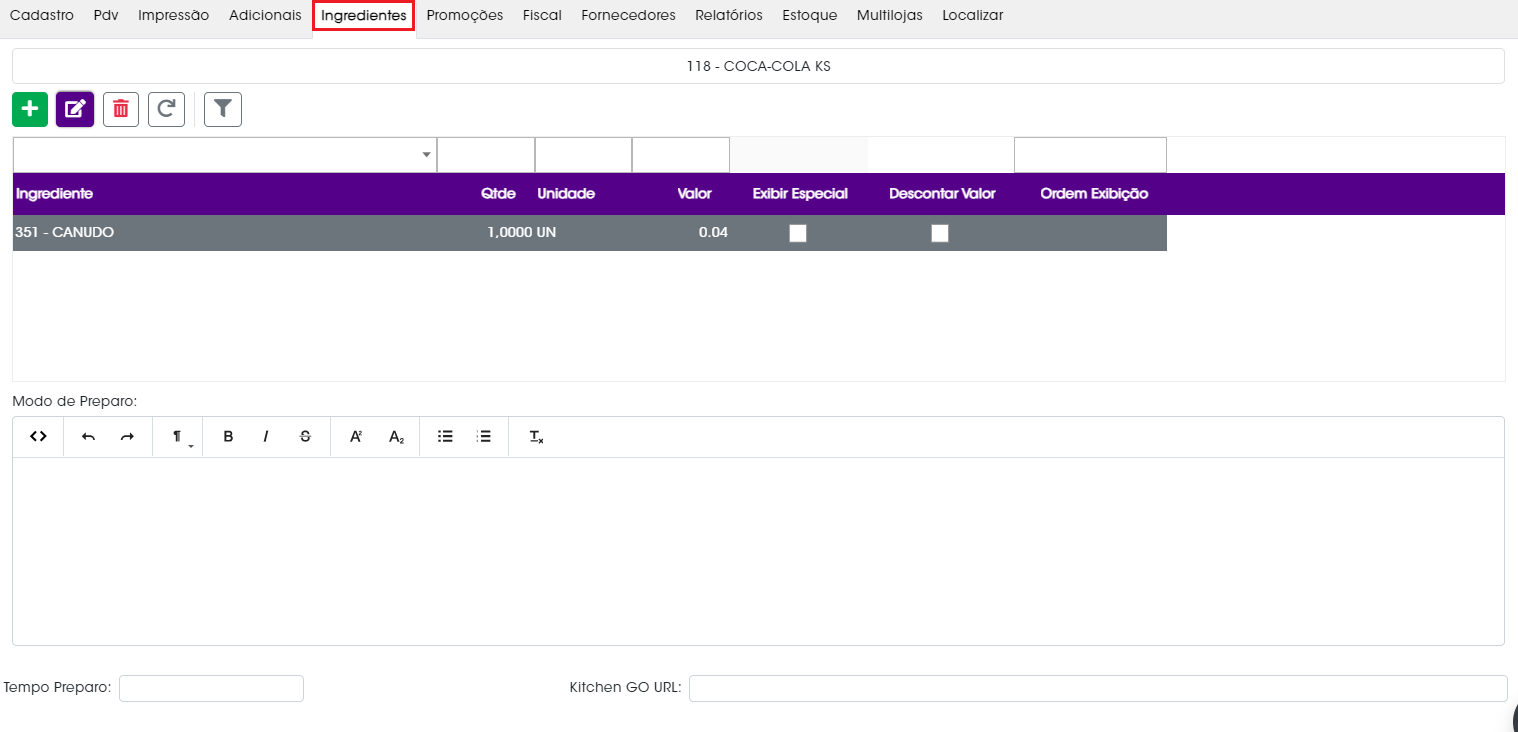Toggle bold formatting
Viewport: 1518px width, 732px height.
[228, 437]
